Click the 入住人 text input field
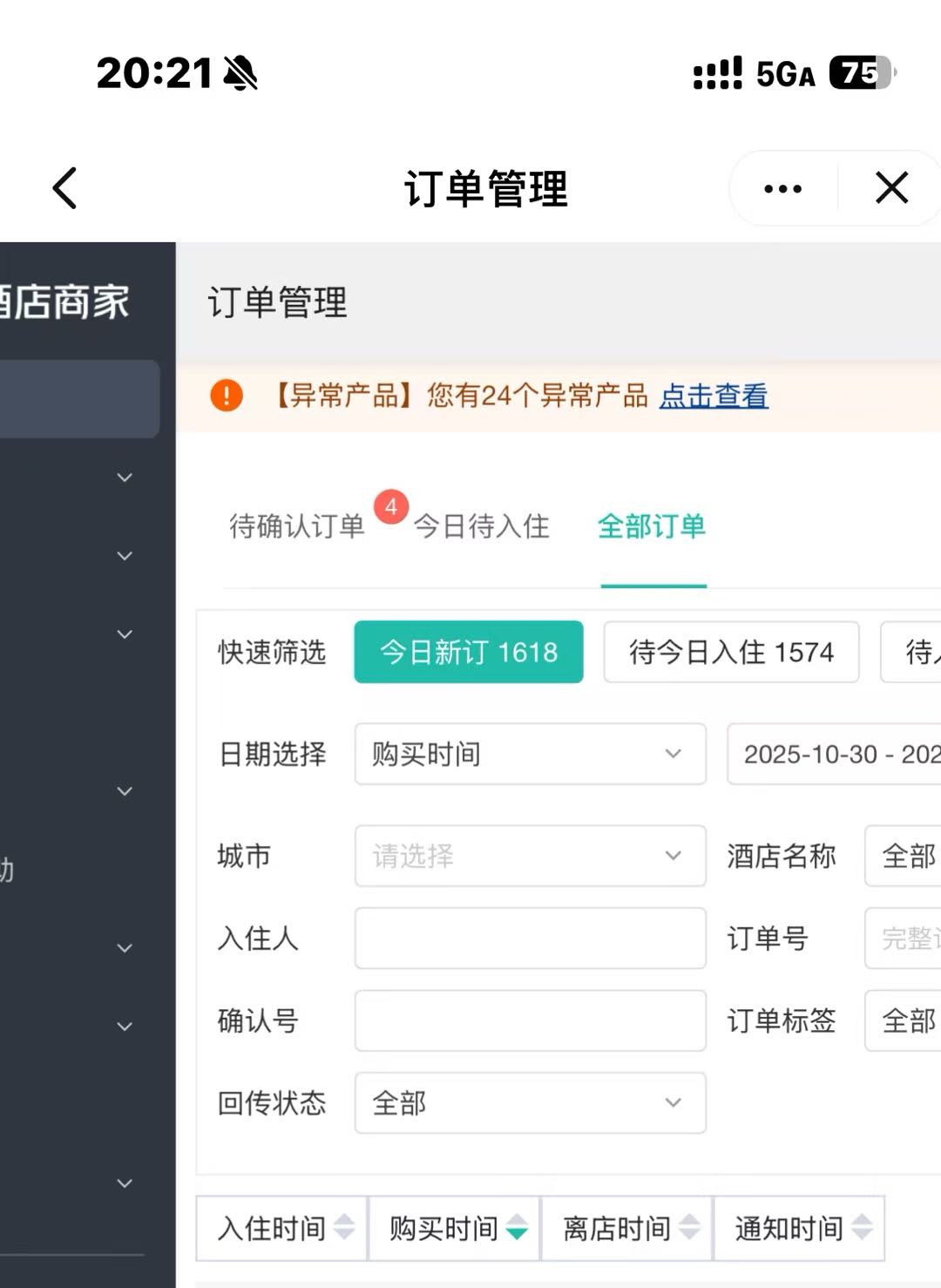 click(x=530, y=939)
